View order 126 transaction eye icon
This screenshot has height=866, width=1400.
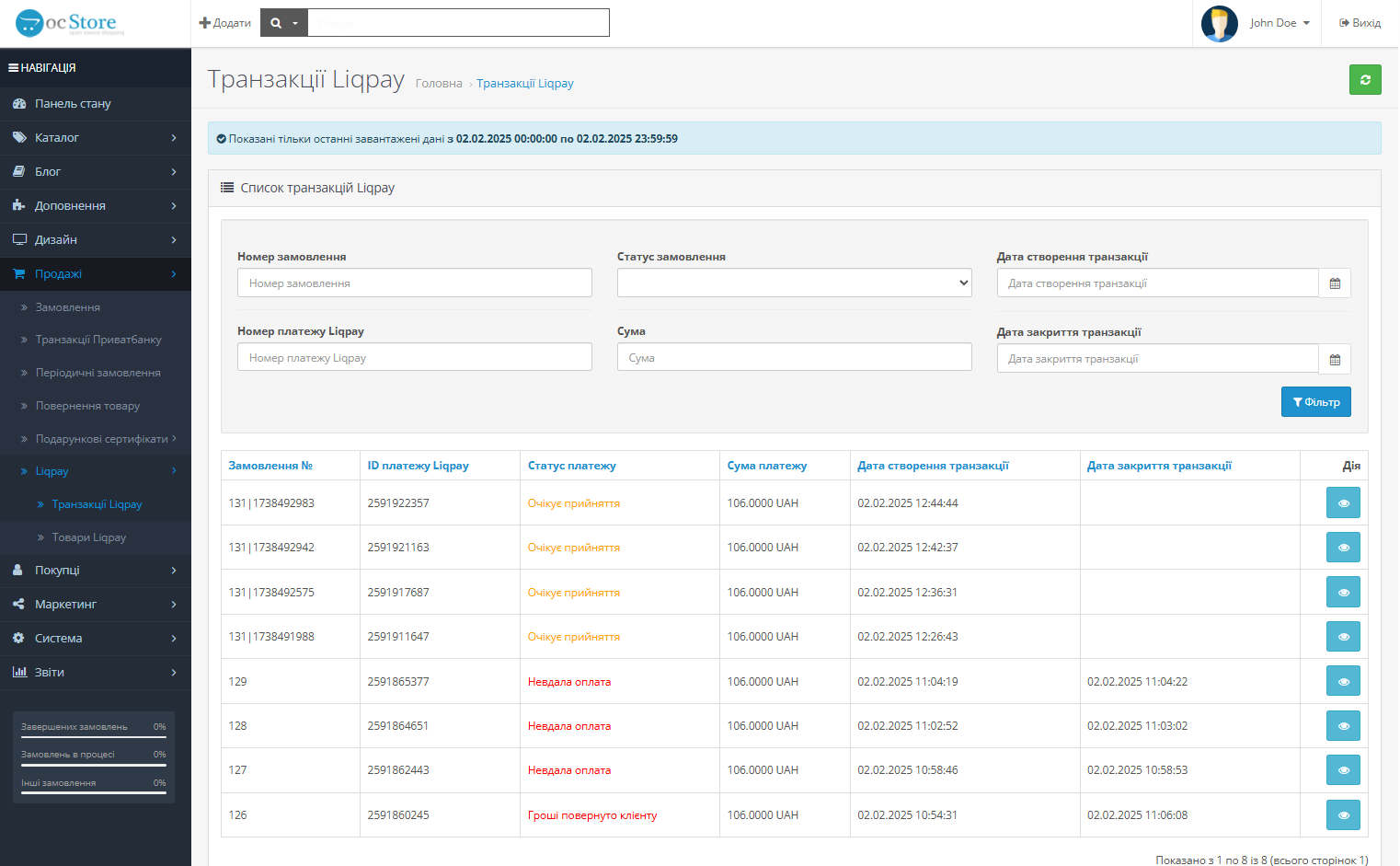click(1343, 815)
